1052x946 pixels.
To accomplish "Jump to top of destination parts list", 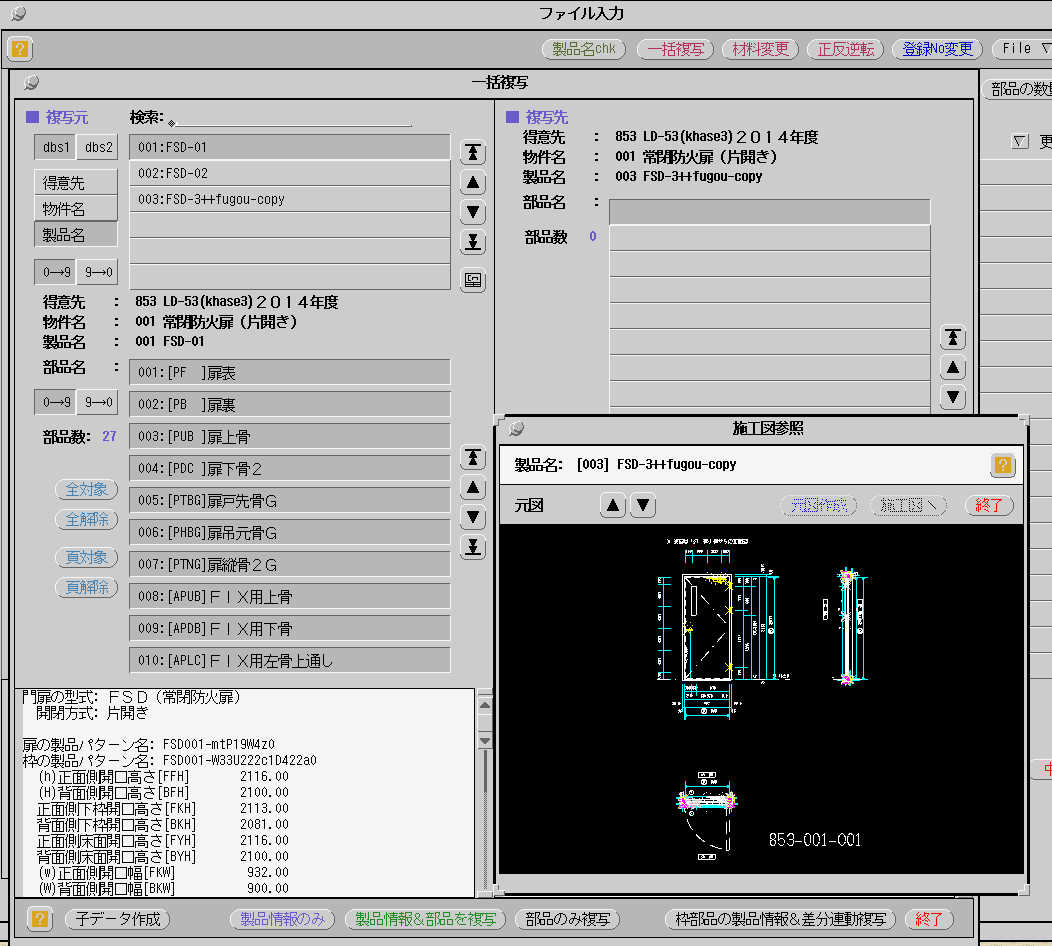I will tap(953, 337).
